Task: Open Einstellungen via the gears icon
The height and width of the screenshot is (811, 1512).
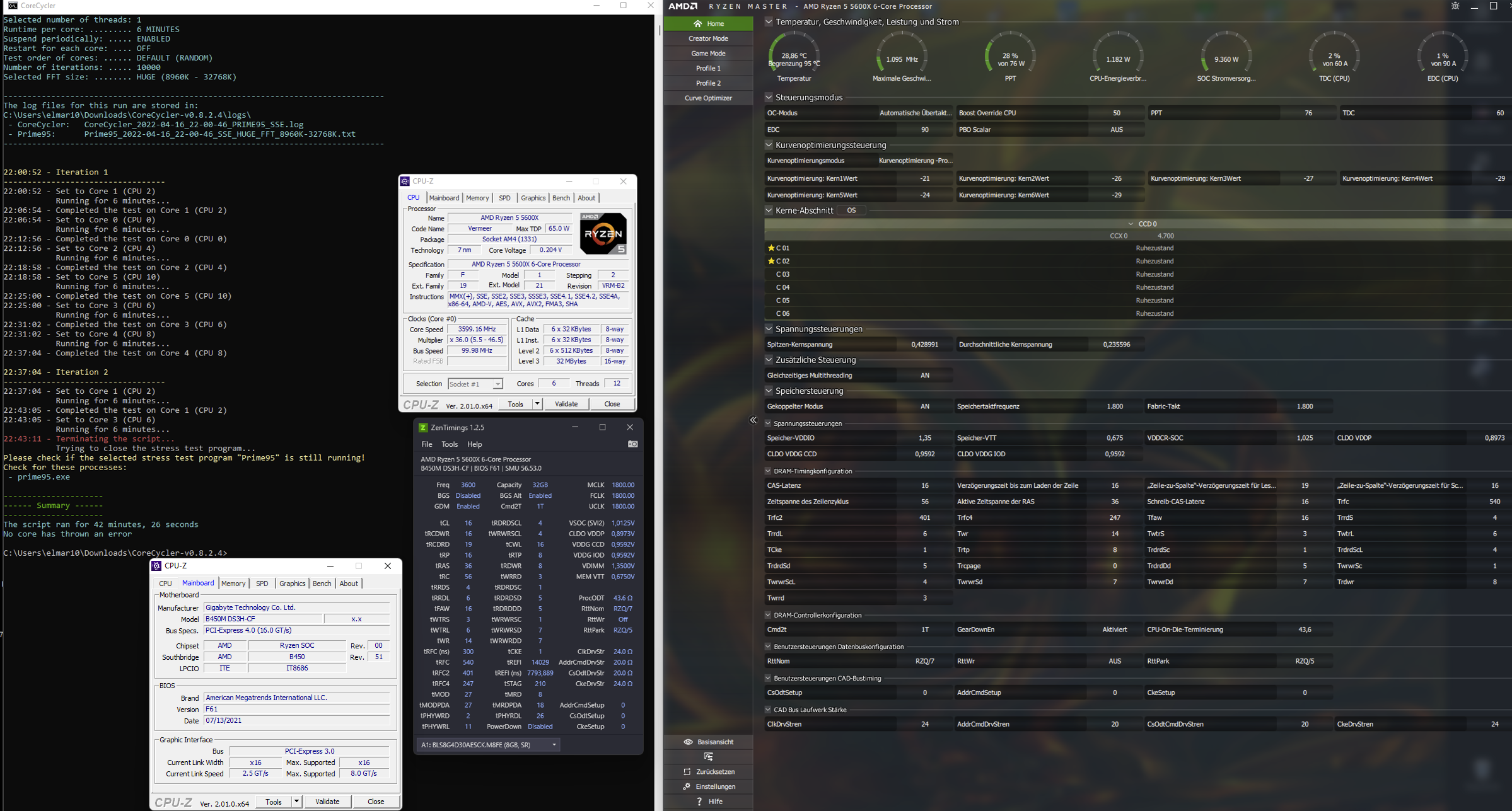Action: point(687,786)
